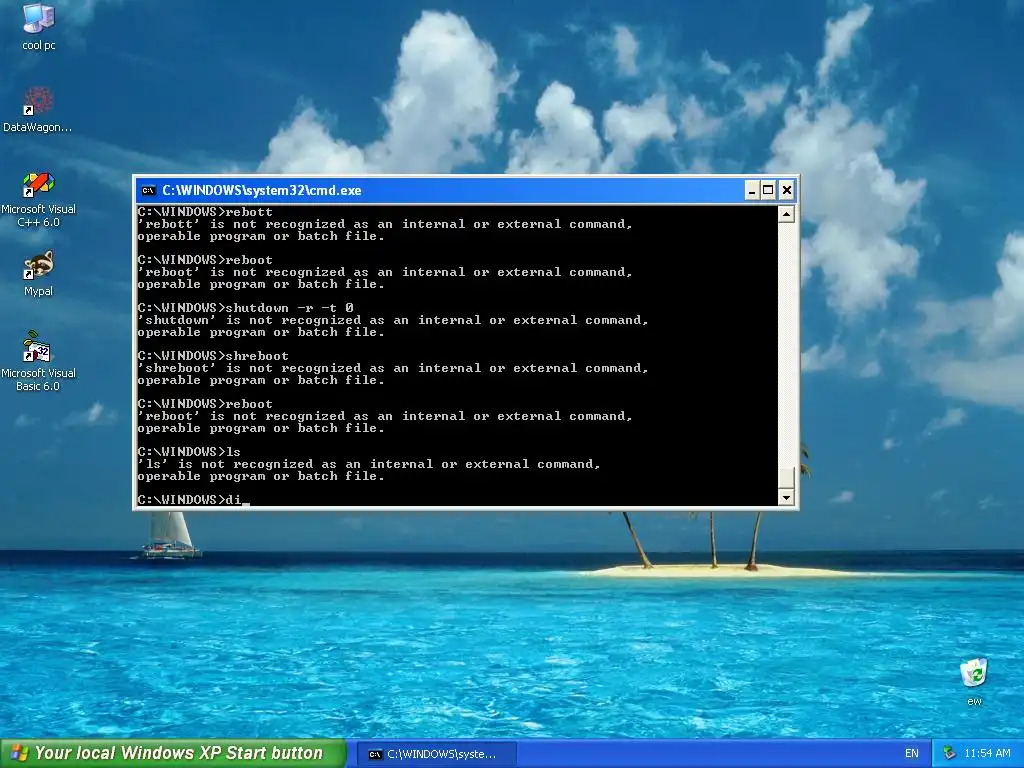This screenshot has width=1024, height=768.
Task: Open cmd window system menu icon
Action: 149,191
